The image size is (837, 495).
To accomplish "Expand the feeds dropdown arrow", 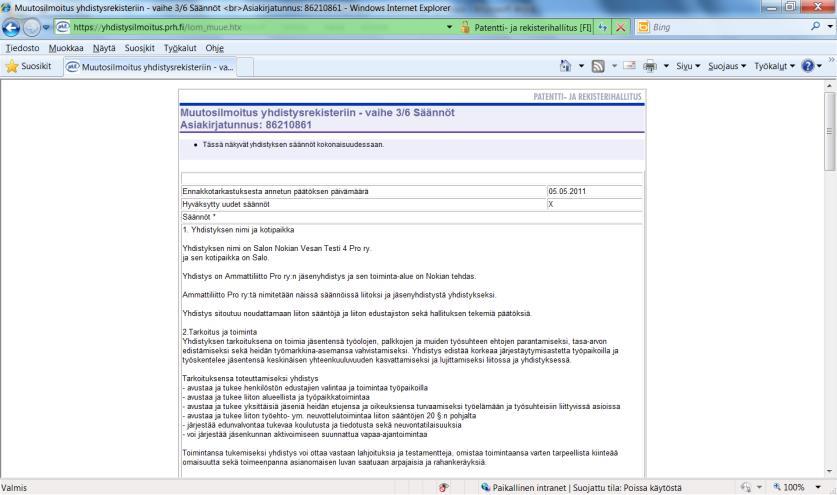I will pos(614,66).
